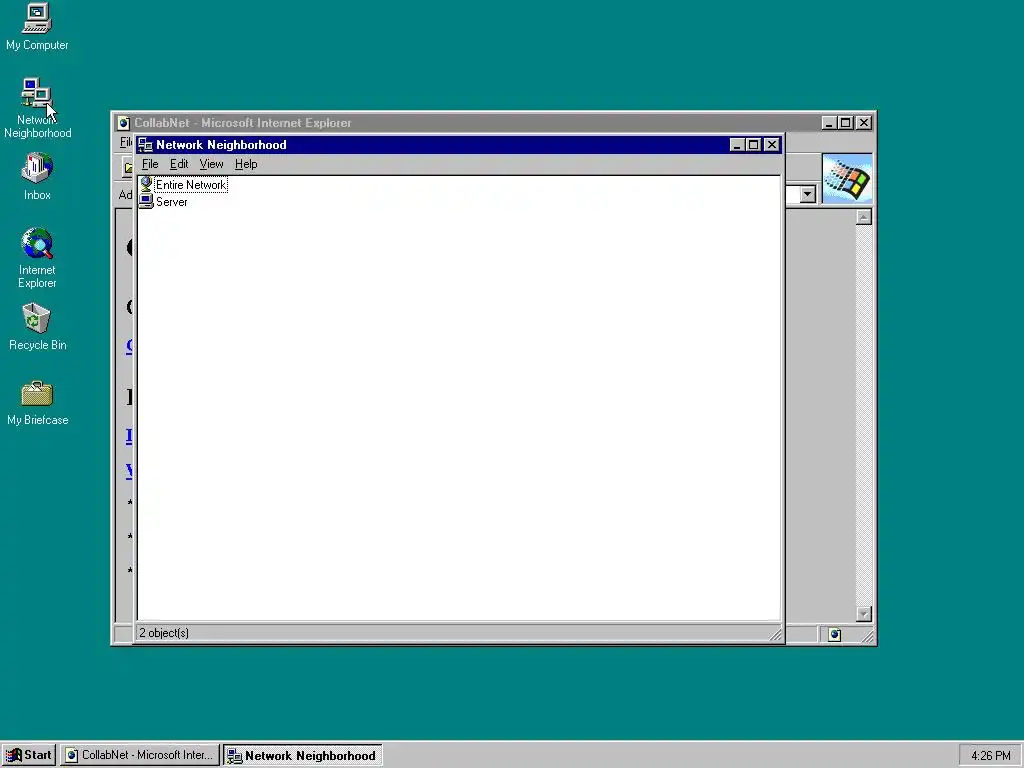Maximize the Internet Explorer window

[845, 123]
